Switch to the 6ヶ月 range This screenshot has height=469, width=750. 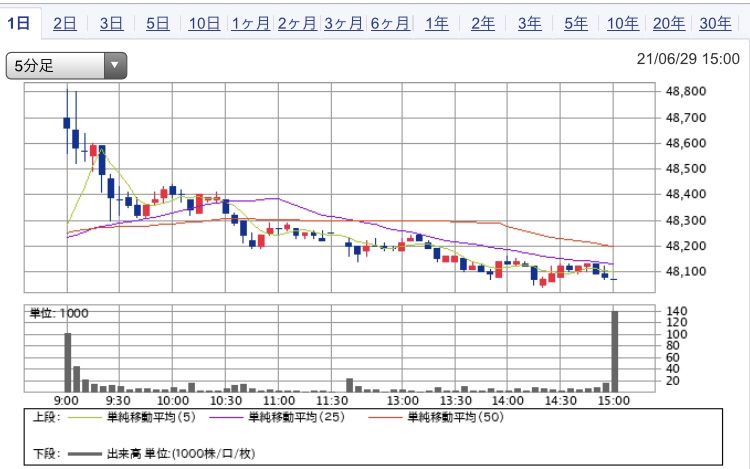(x=389, y=23)
